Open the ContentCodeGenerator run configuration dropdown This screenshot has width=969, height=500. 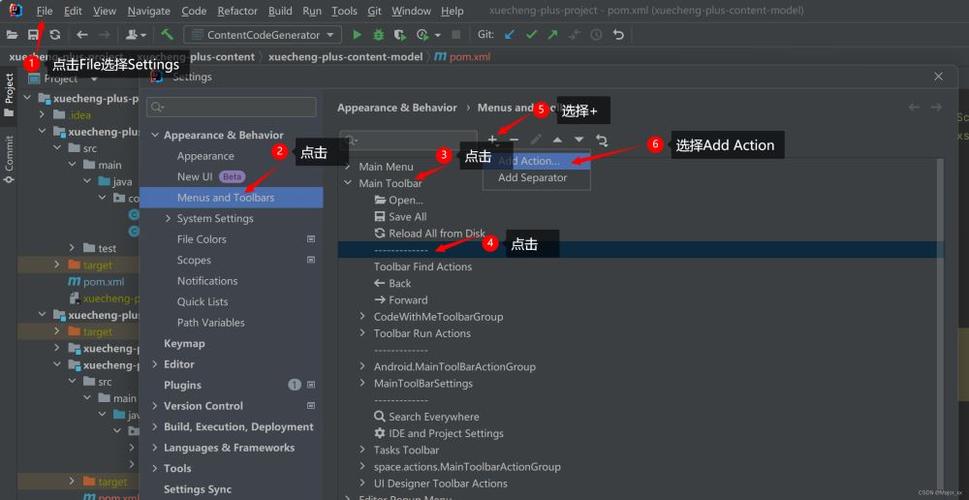263,35
